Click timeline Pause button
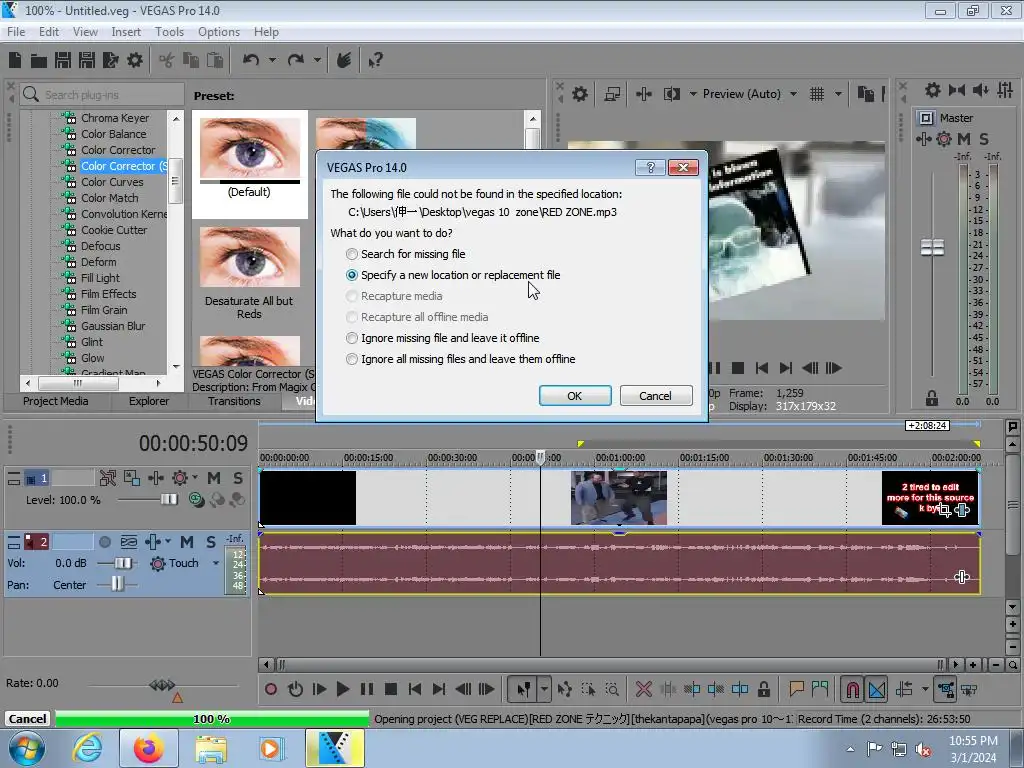Screen dimensions: 1024x768 pyautogui.click(x=367, y=689)
